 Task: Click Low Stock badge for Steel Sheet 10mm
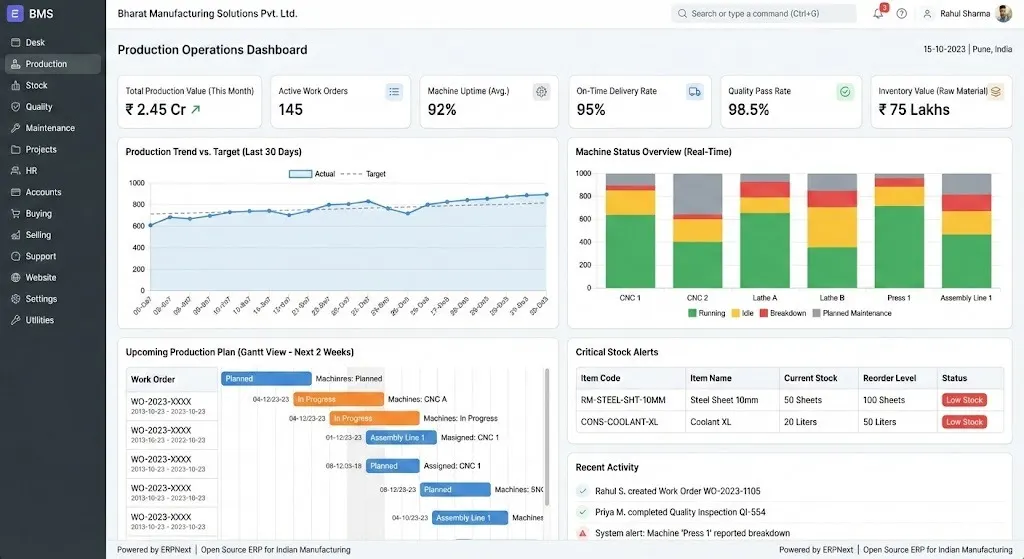pyautogui.click(x=964, y=400)
